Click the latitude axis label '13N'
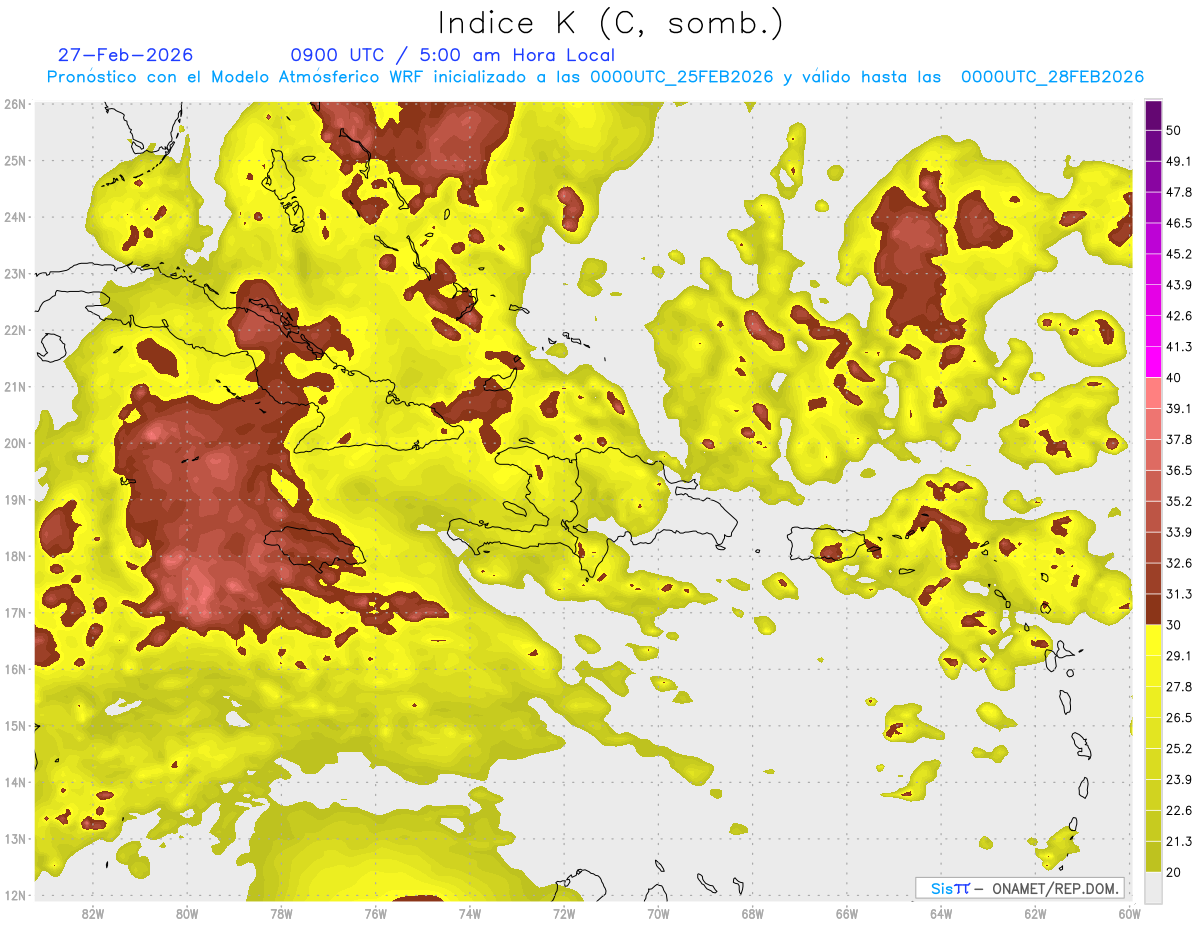The image size is (1200, 927). pos(15,839)
